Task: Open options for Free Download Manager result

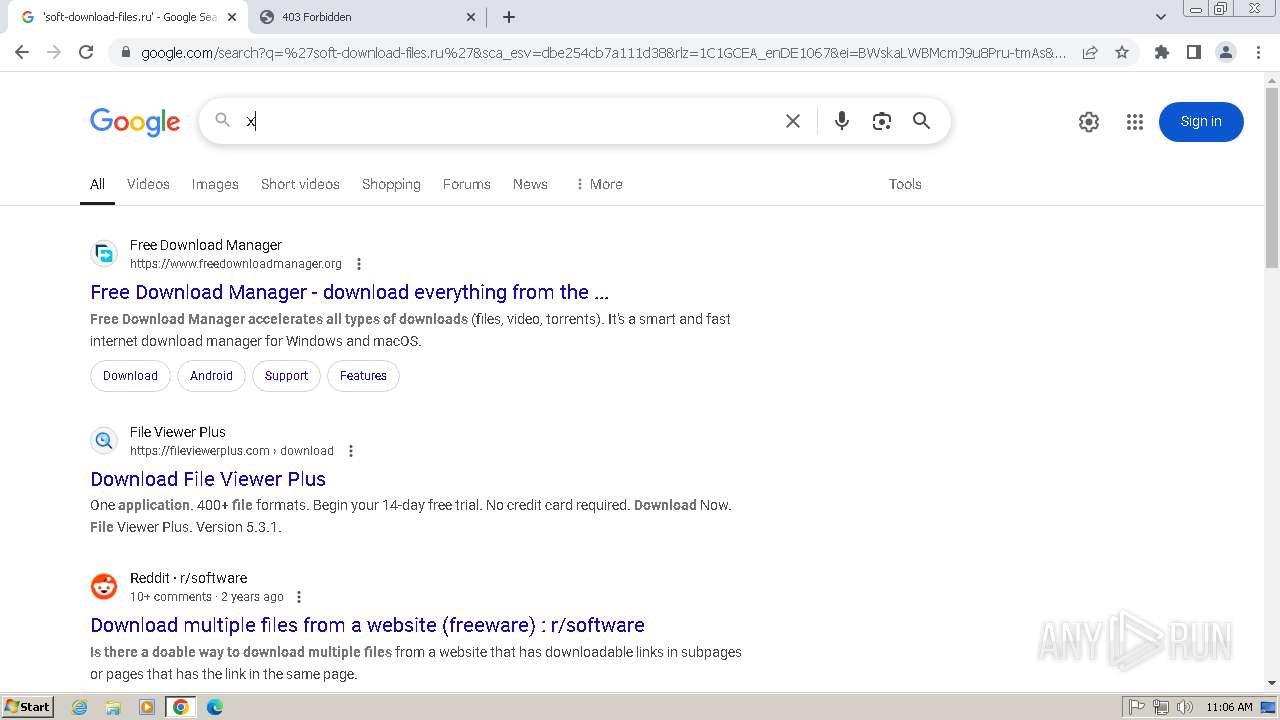Action: (359, 264)
